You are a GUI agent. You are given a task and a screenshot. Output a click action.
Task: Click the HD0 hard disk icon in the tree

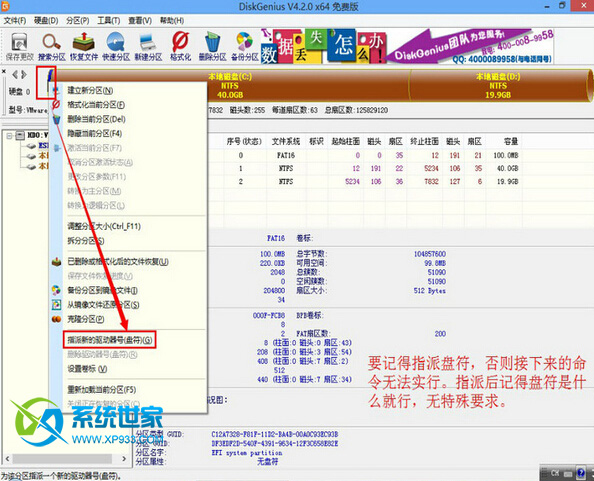click(20, 136)
